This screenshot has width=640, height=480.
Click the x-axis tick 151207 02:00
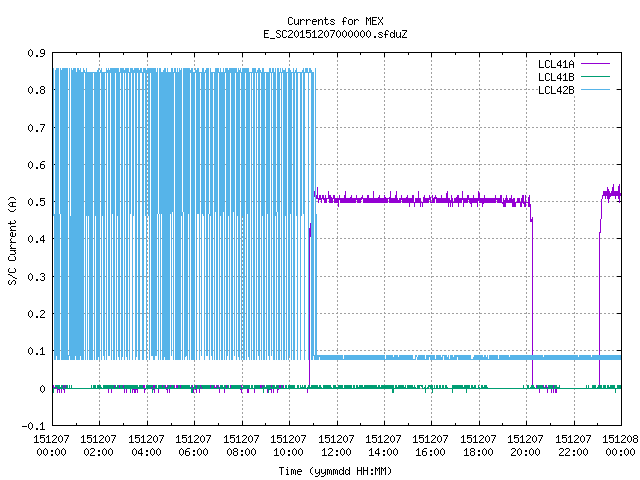98,445
